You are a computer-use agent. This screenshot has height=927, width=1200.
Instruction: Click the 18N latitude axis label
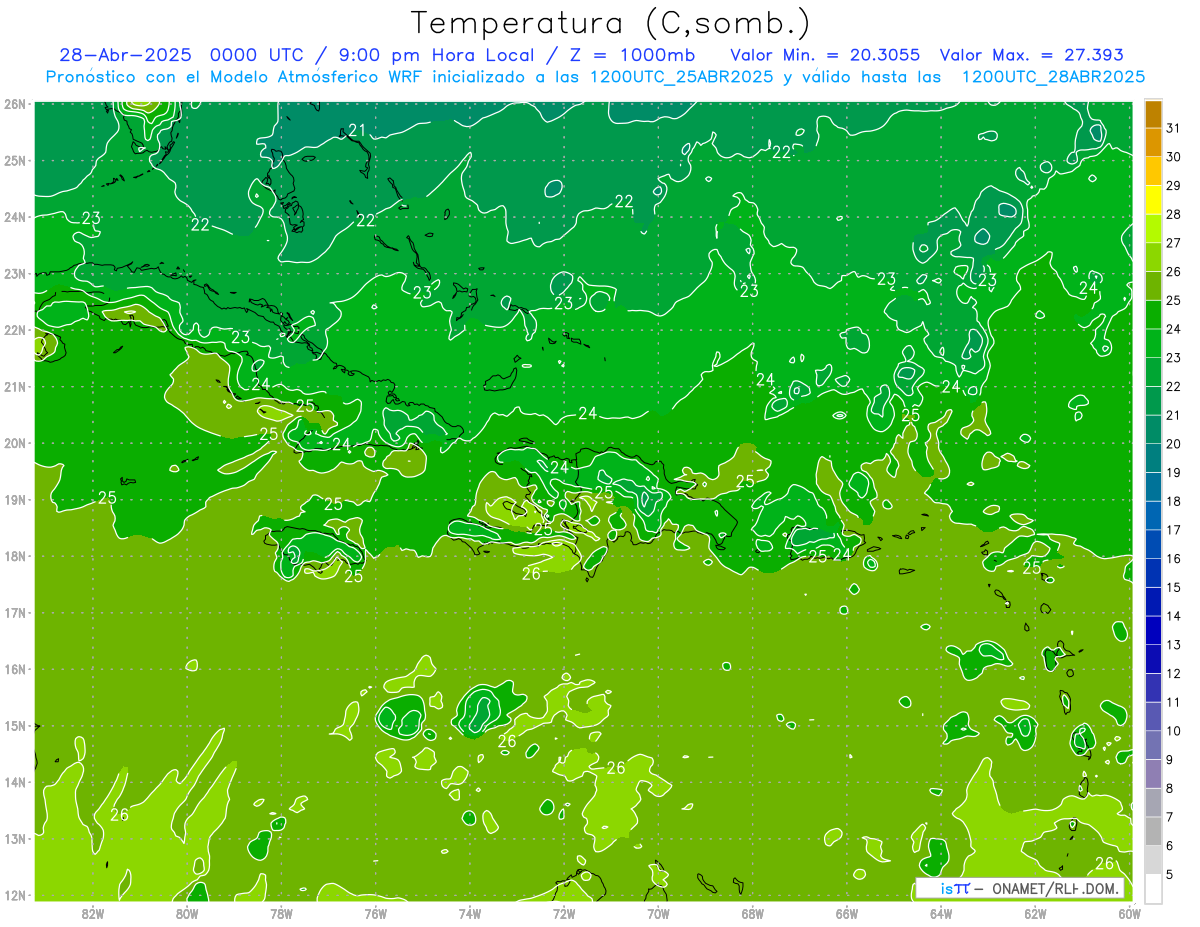point(14,556)
